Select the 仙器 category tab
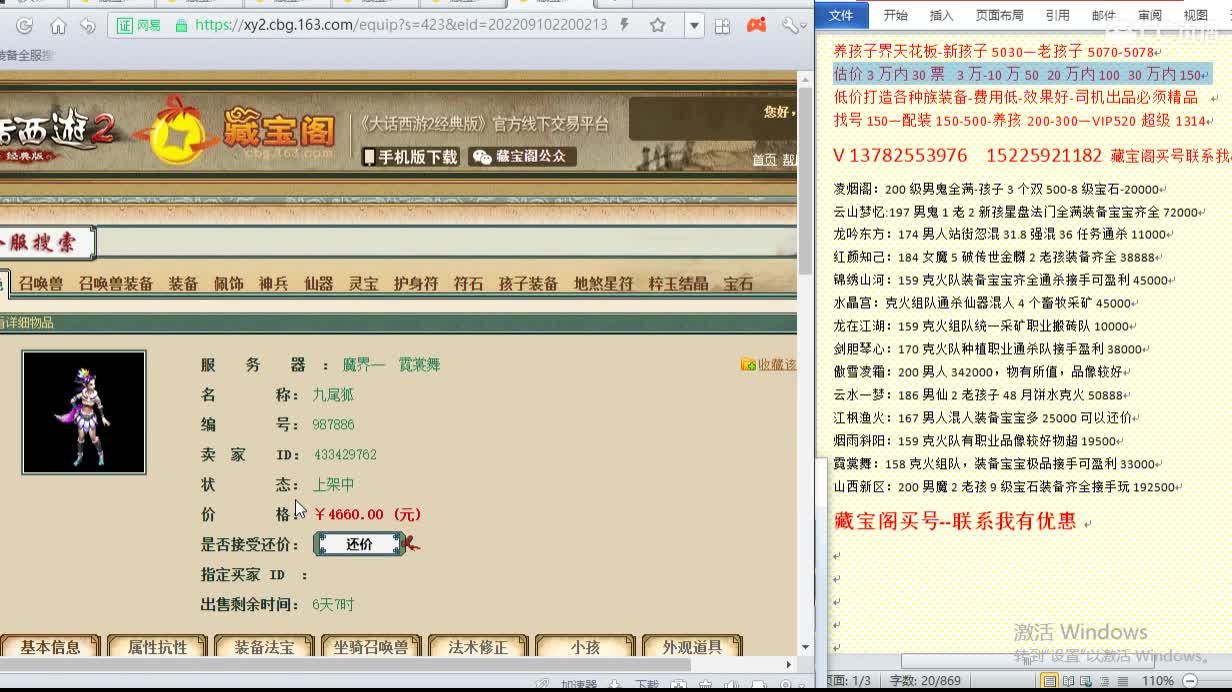Image resolution: width=1232 pixels, height=692 pixels. tap(319, 284)
